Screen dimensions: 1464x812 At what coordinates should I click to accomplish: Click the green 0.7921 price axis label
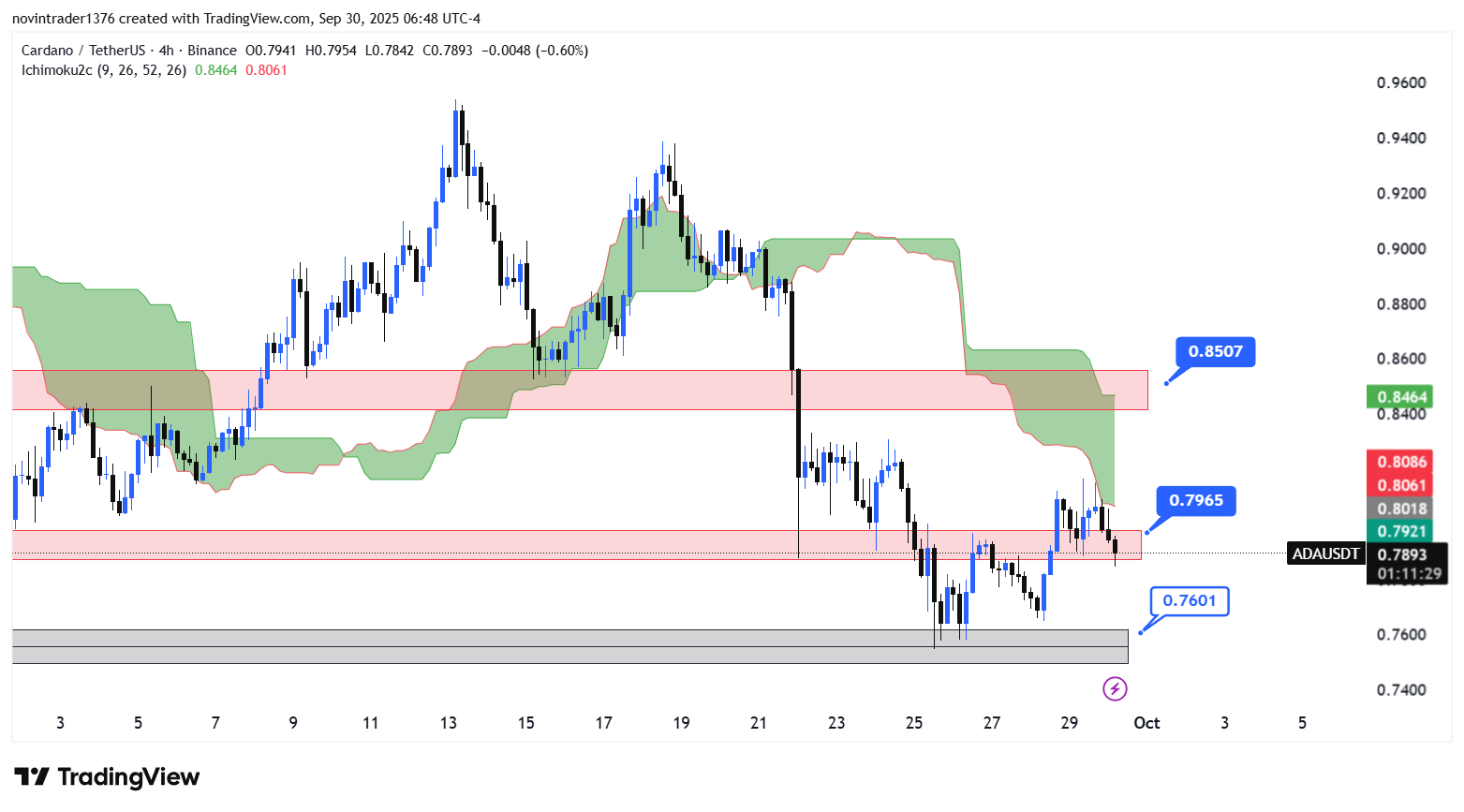point(1401,531)
